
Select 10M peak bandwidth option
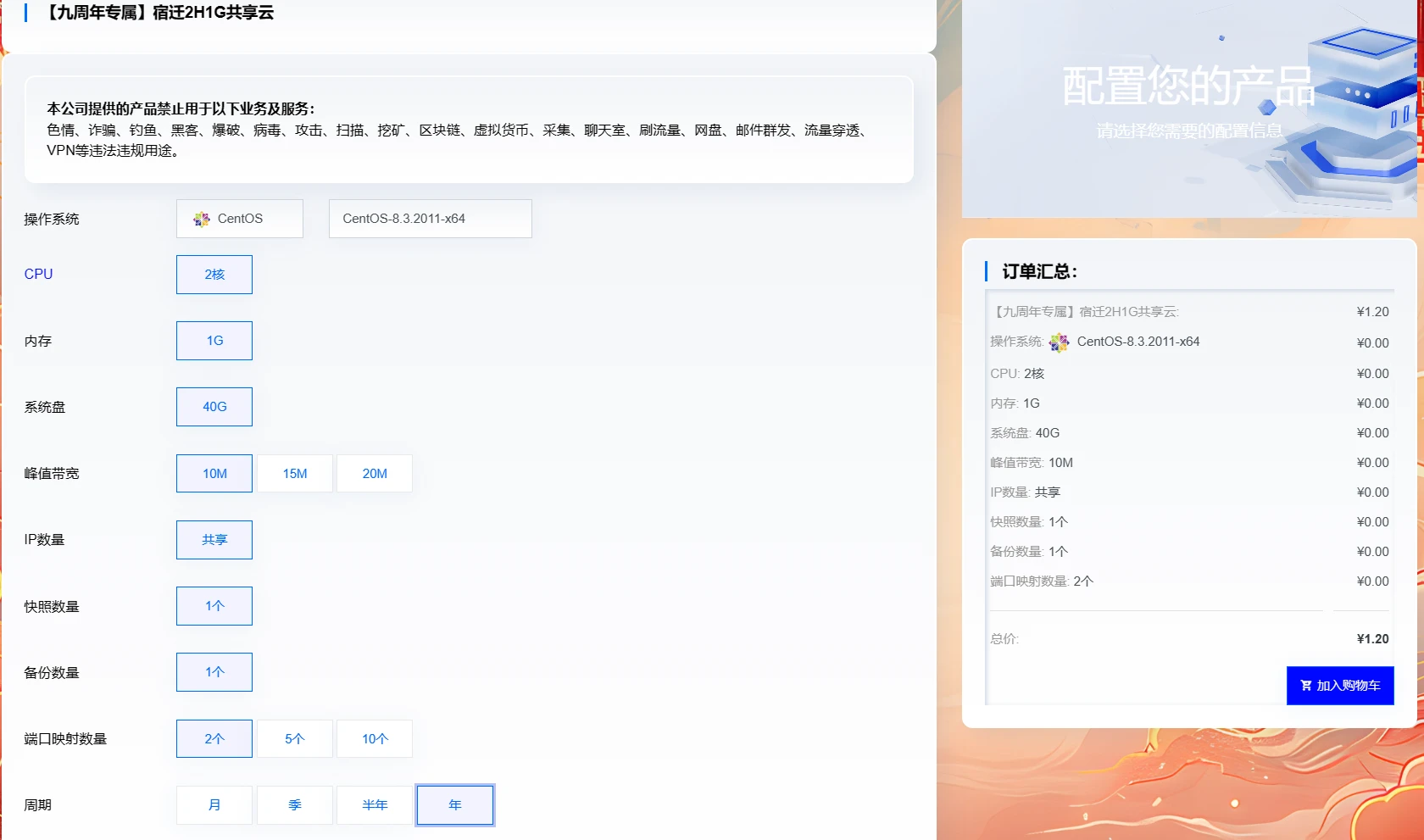pyautogui.click(x=214, y=474)
